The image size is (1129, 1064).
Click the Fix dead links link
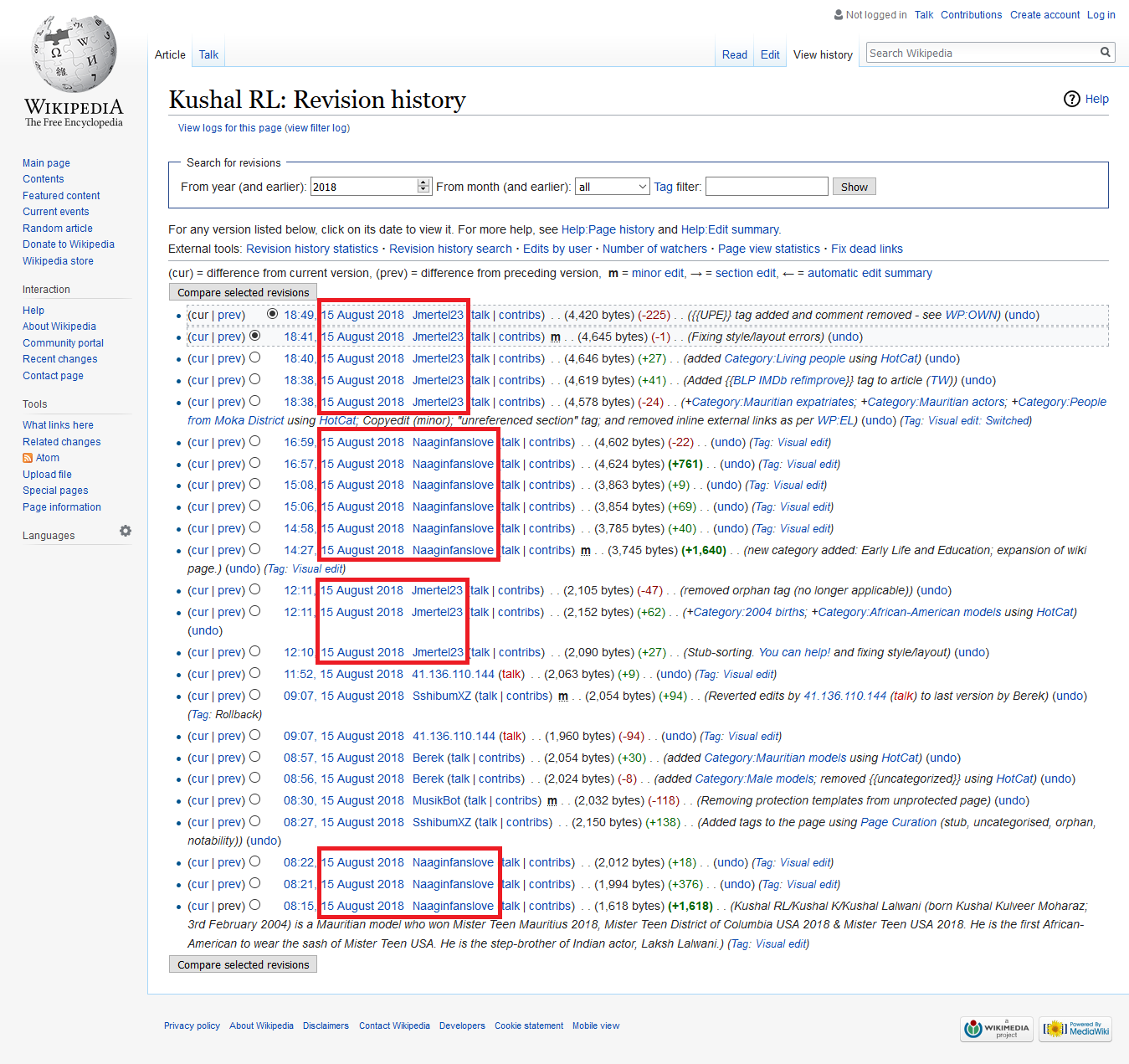click(867, 249)
